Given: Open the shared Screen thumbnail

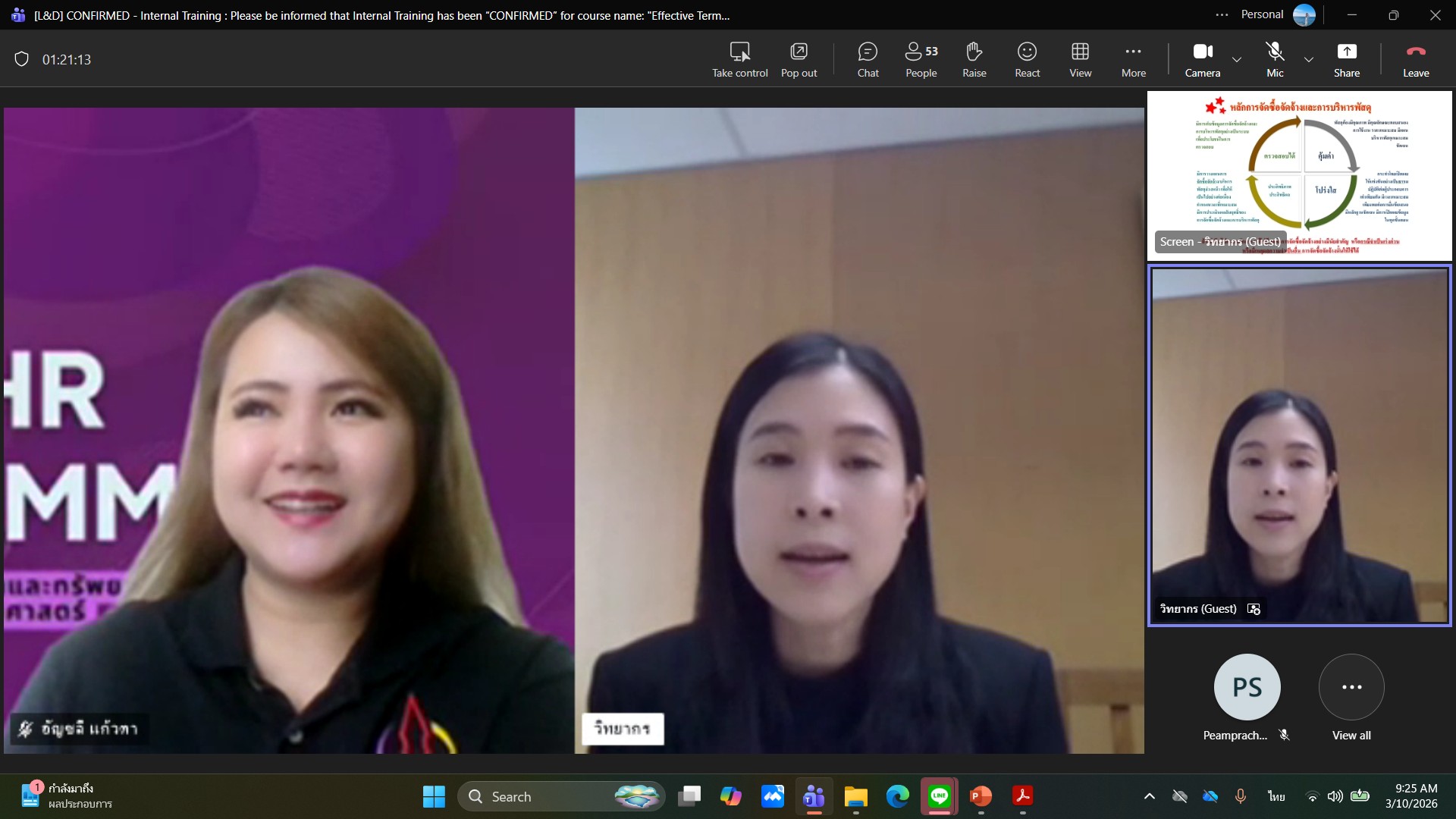Looking at the screenshot, I should click(1300, 176).
